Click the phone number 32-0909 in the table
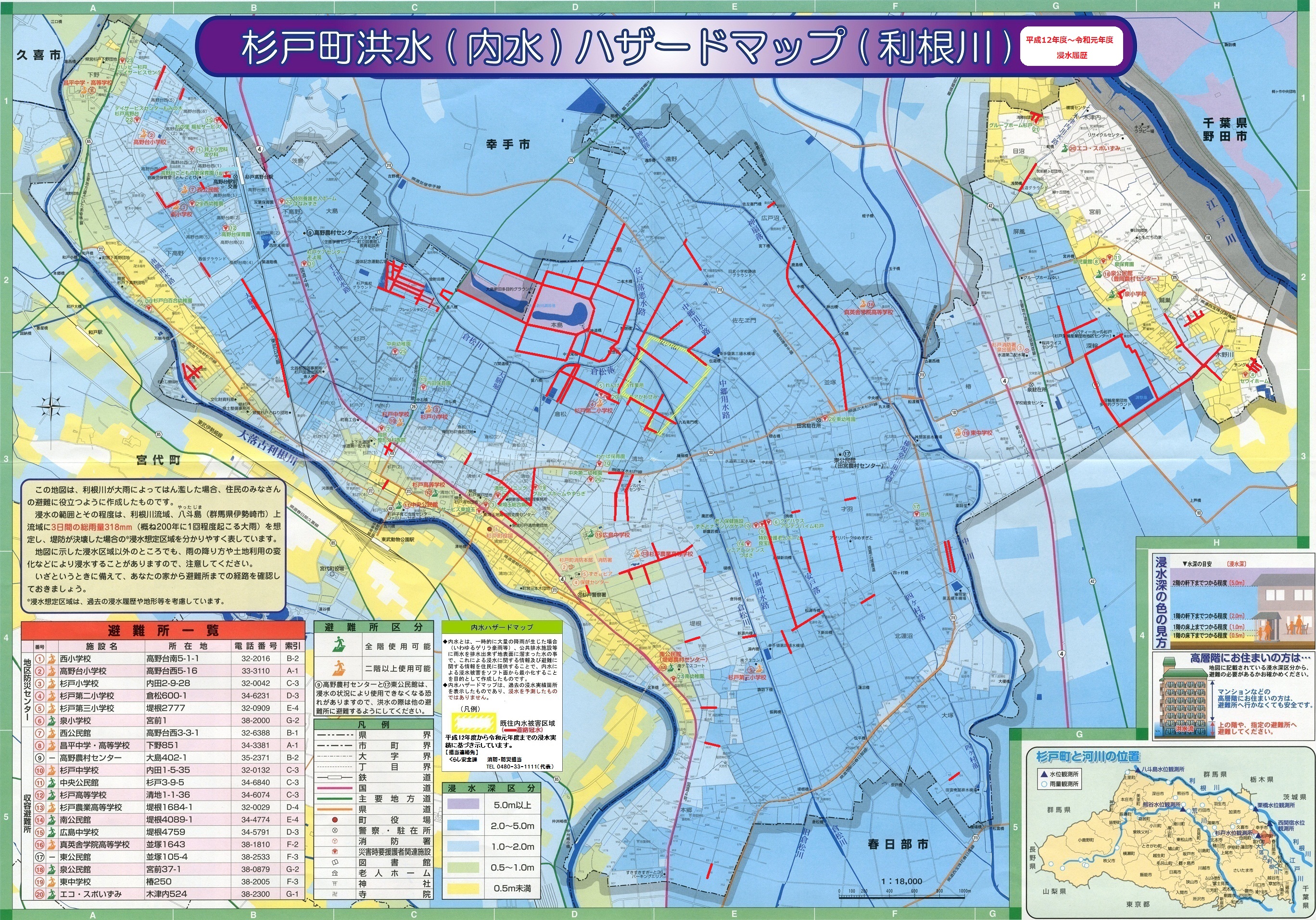1316x920 pixels. click(x=255, y=708)
